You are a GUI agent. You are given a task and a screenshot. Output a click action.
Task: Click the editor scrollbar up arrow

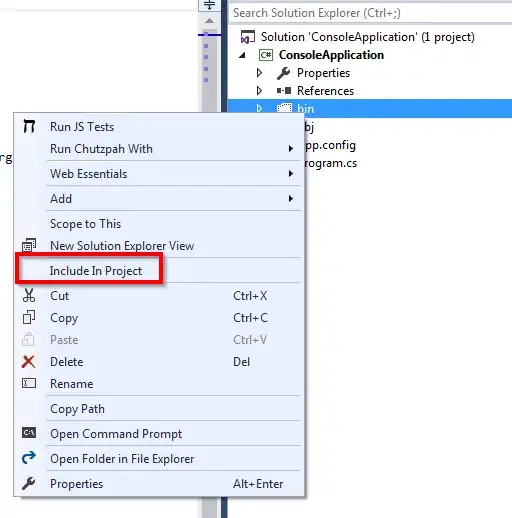click(x=209, y=21)
